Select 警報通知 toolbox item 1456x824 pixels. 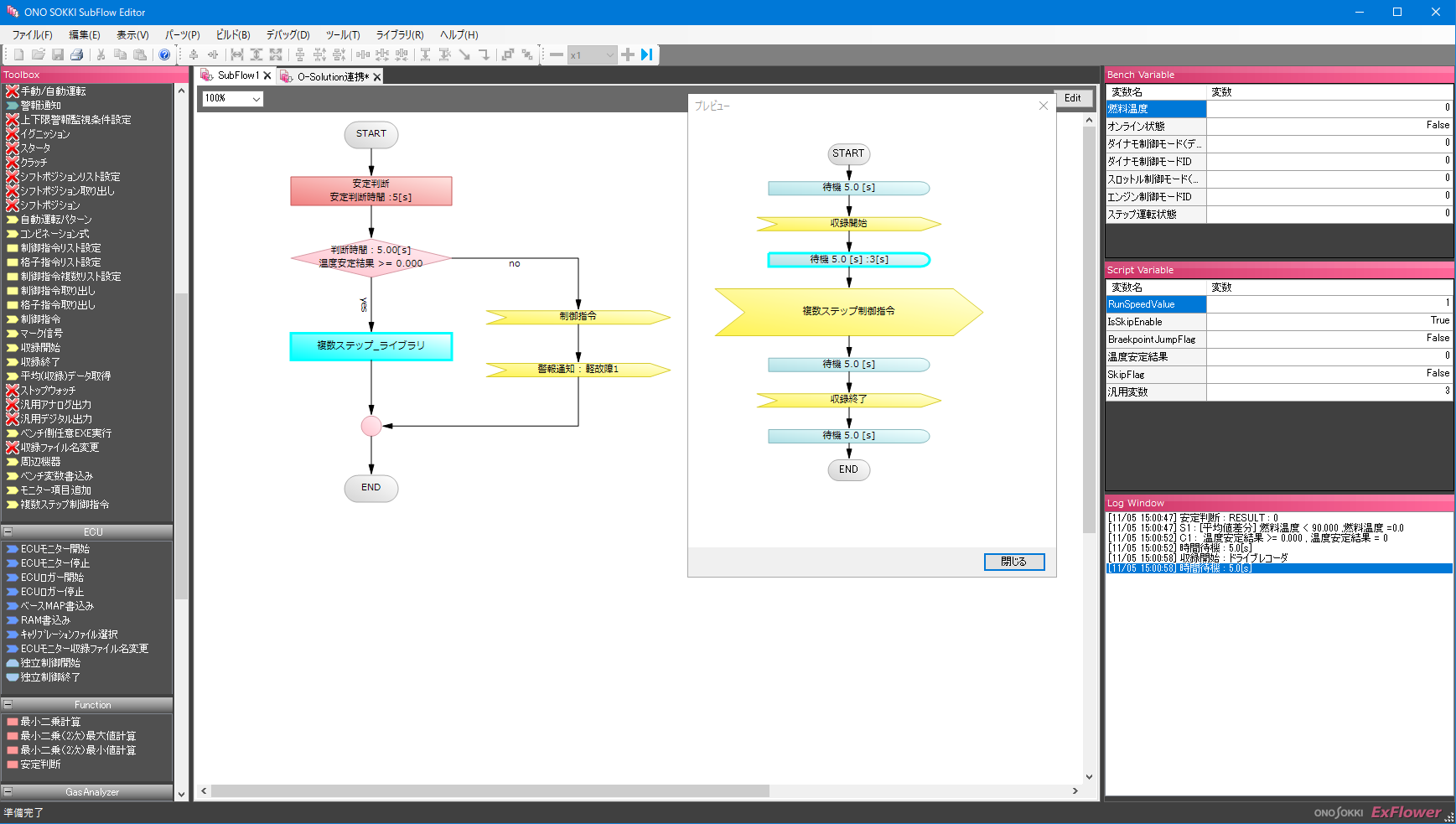[x=40, y=105]
